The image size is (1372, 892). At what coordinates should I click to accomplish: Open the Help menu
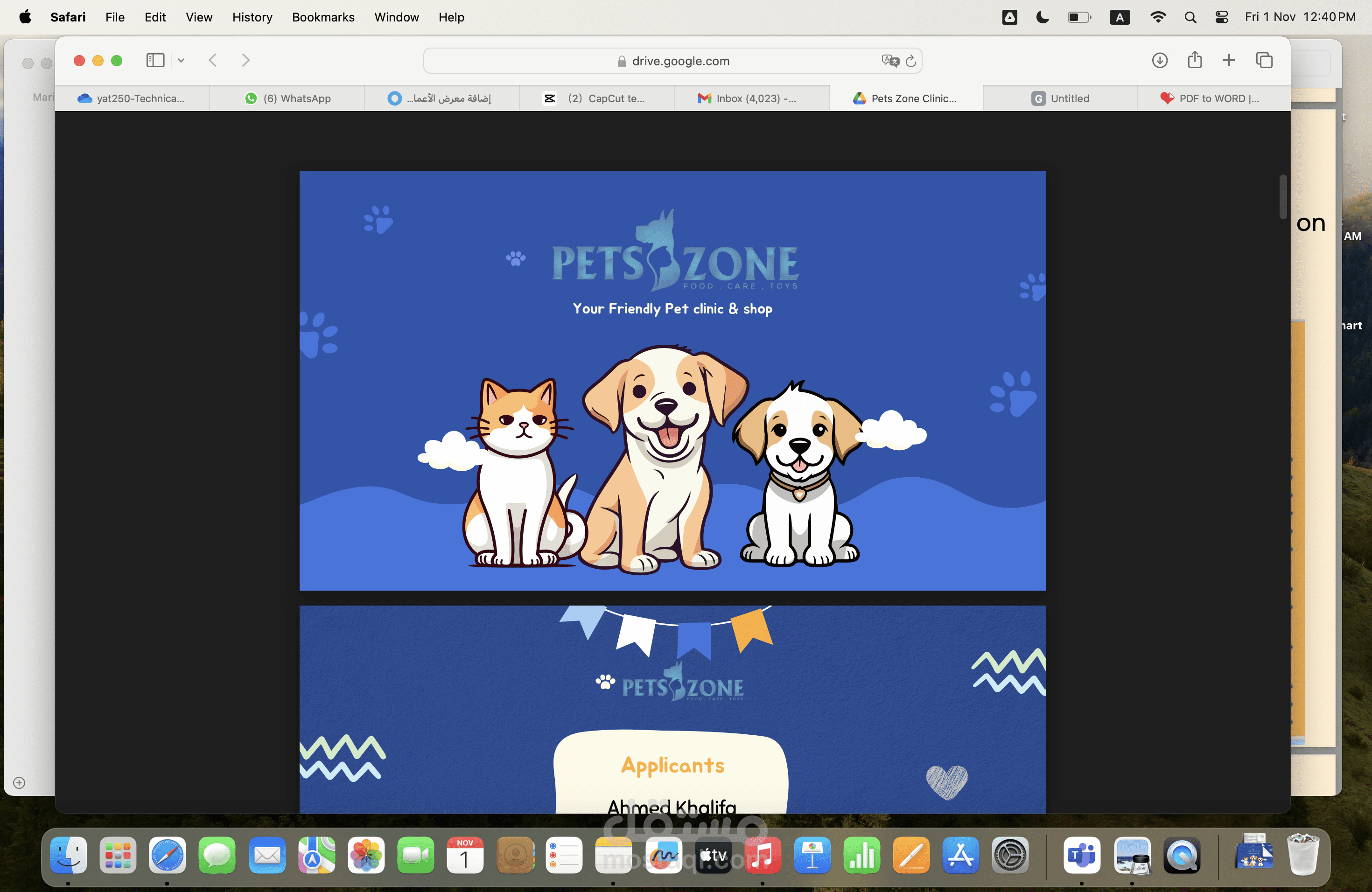[x=451, y=17]
